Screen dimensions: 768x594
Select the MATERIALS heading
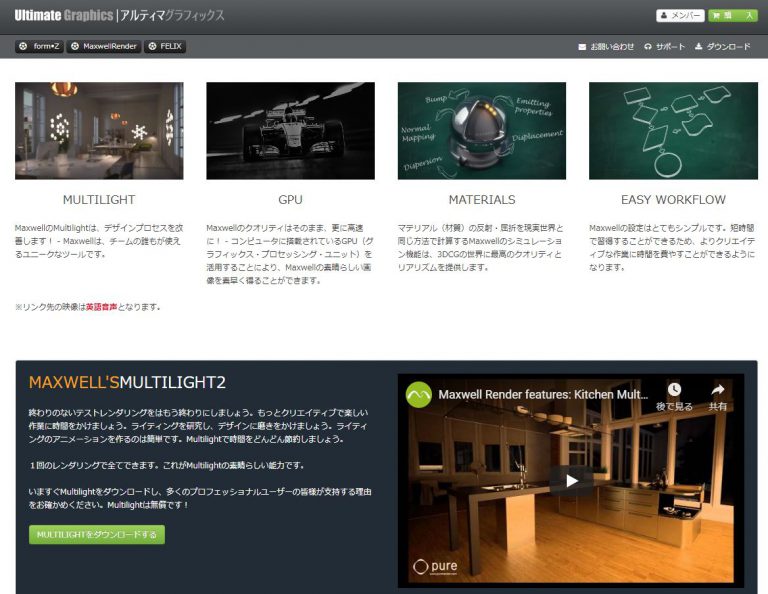[x=482, y=200]
